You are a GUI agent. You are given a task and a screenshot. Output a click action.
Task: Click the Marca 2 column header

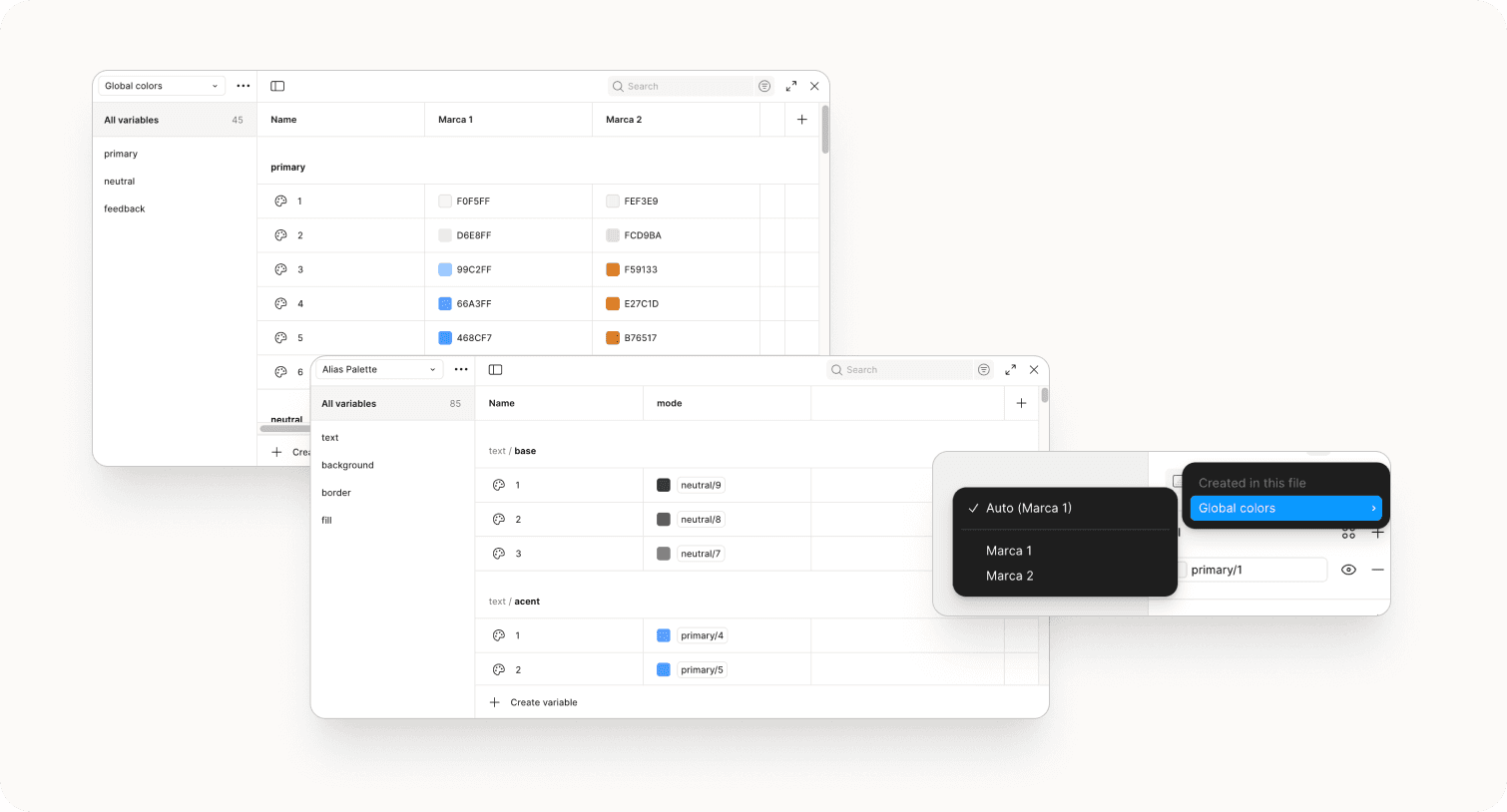[676, 120]
